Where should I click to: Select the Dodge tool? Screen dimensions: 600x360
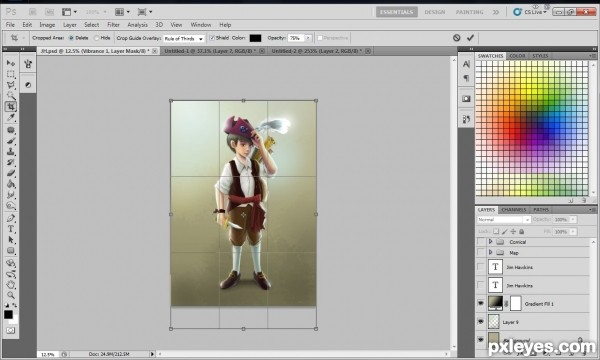point(11,206)
